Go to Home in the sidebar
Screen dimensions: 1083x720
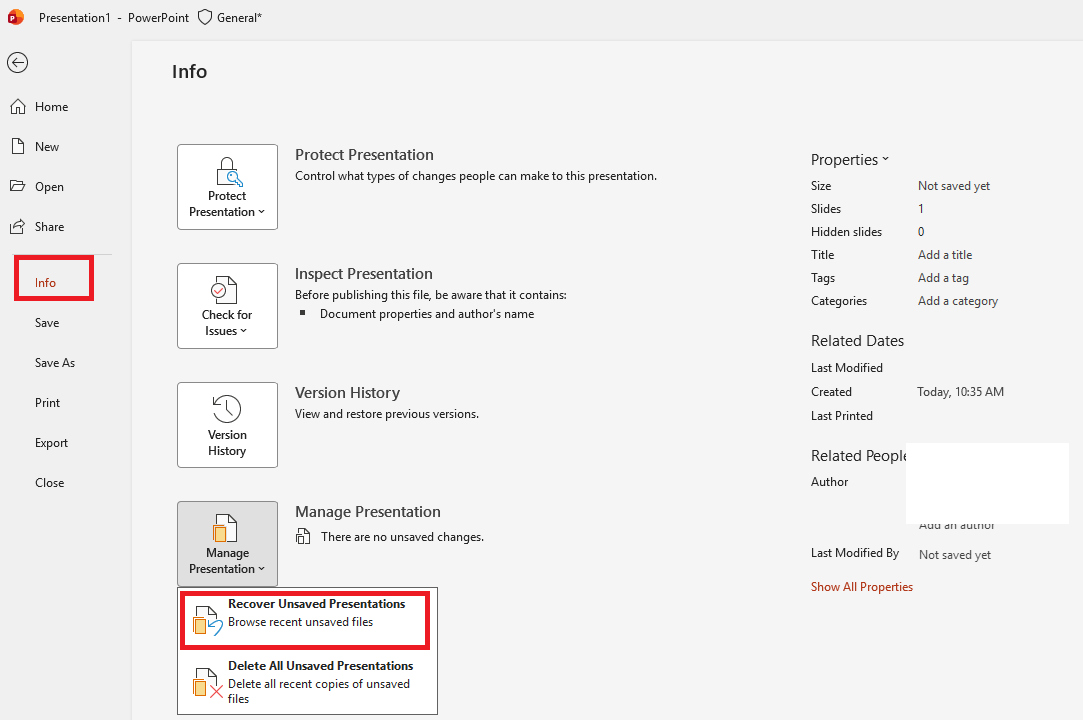coord(52,106)
